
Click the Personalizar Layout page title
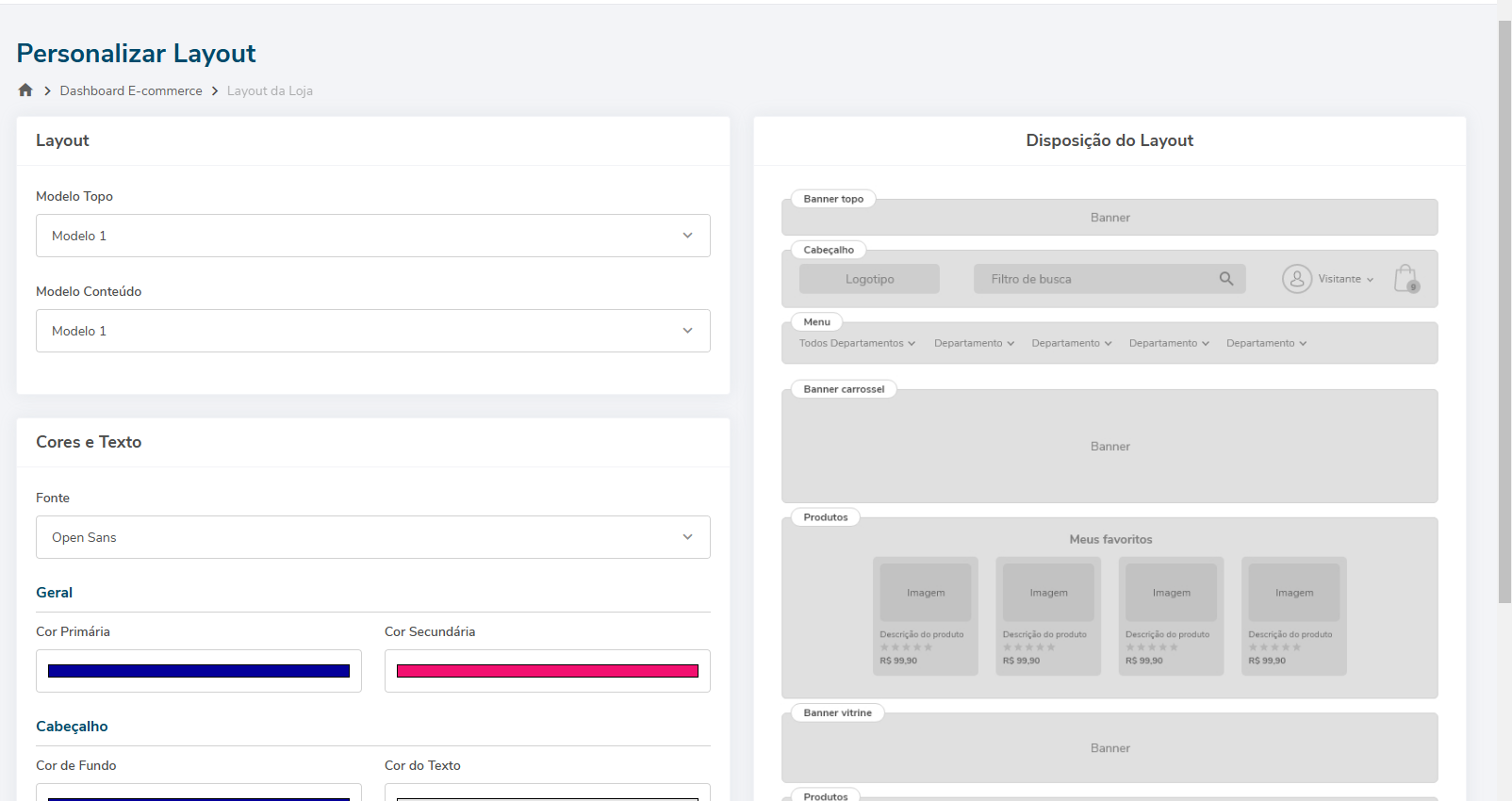point(136,54)
